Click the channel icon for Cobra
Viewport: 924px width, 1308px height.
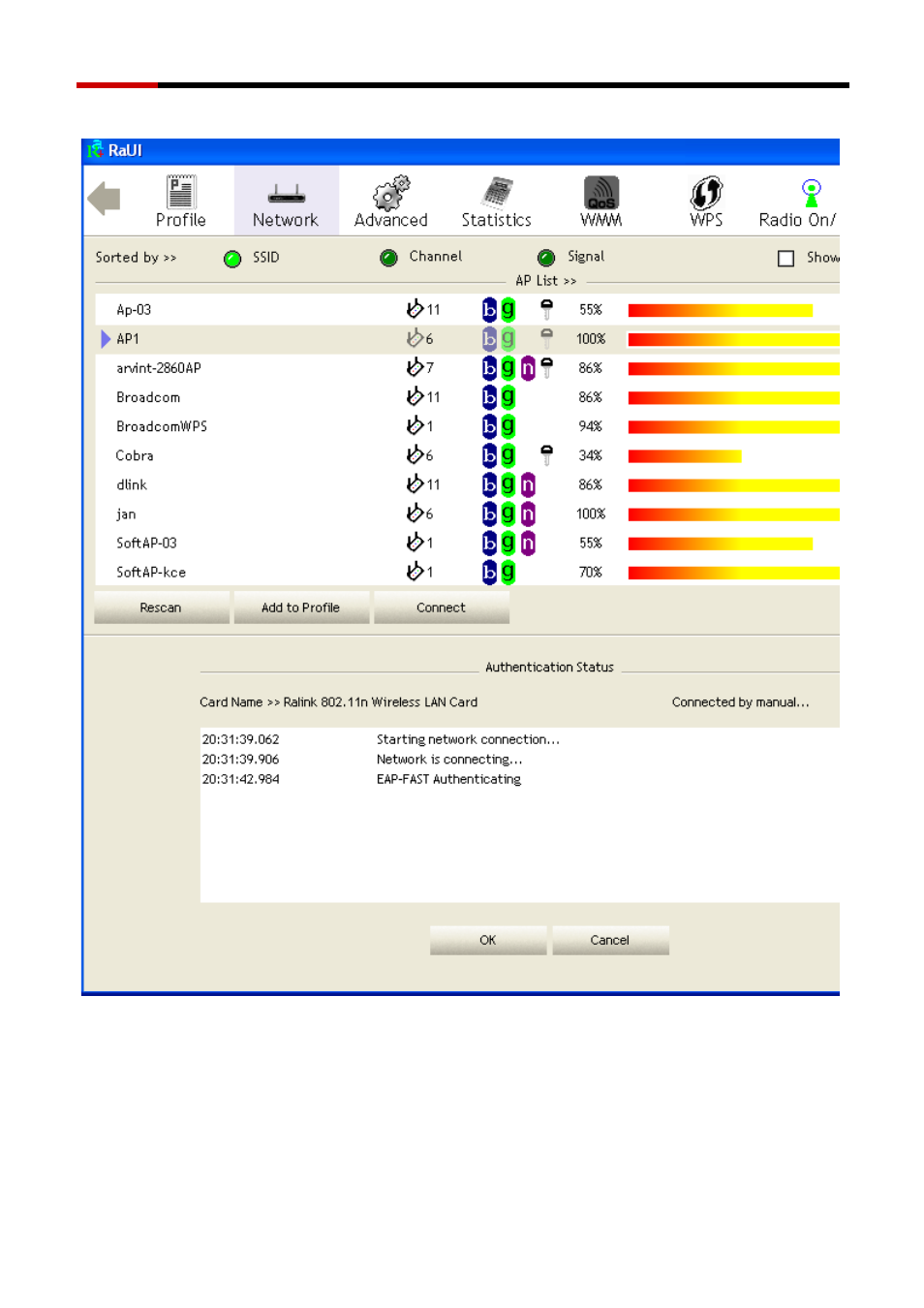tap(415, 454)
